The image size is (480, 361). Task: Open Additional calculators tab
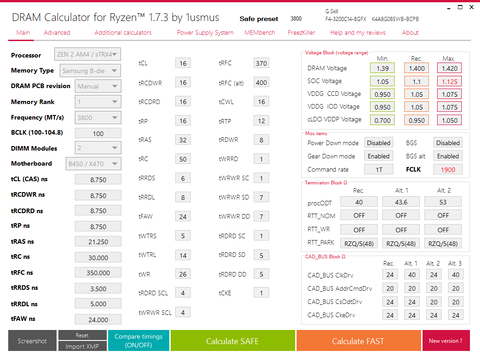tap(123, 33)
